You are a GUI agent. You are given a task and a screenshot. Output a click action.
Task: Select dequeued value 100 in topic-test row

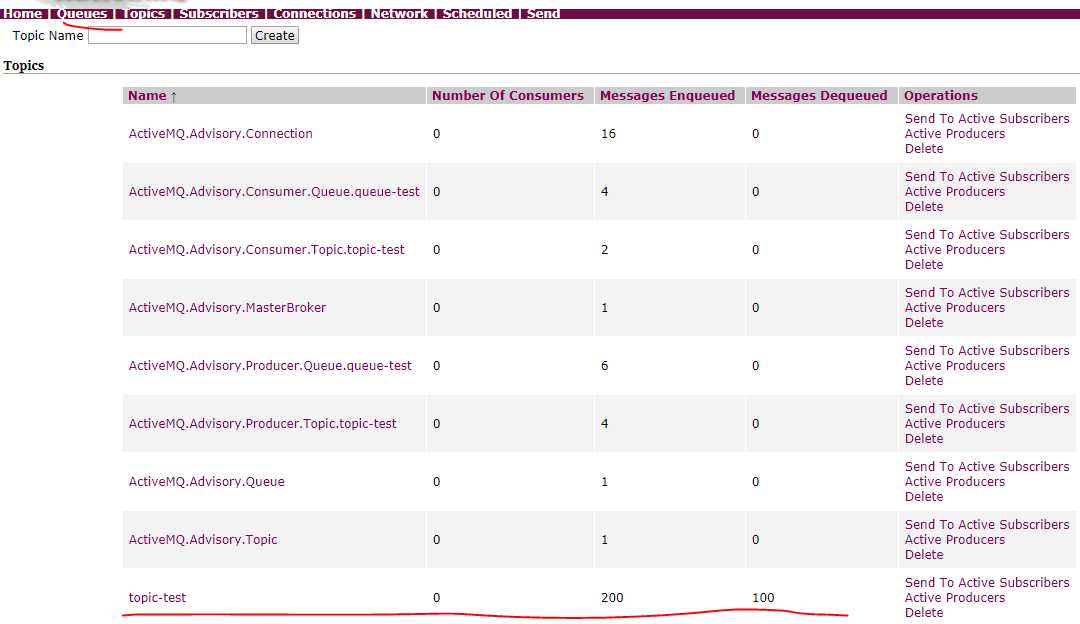click(762, 597)
